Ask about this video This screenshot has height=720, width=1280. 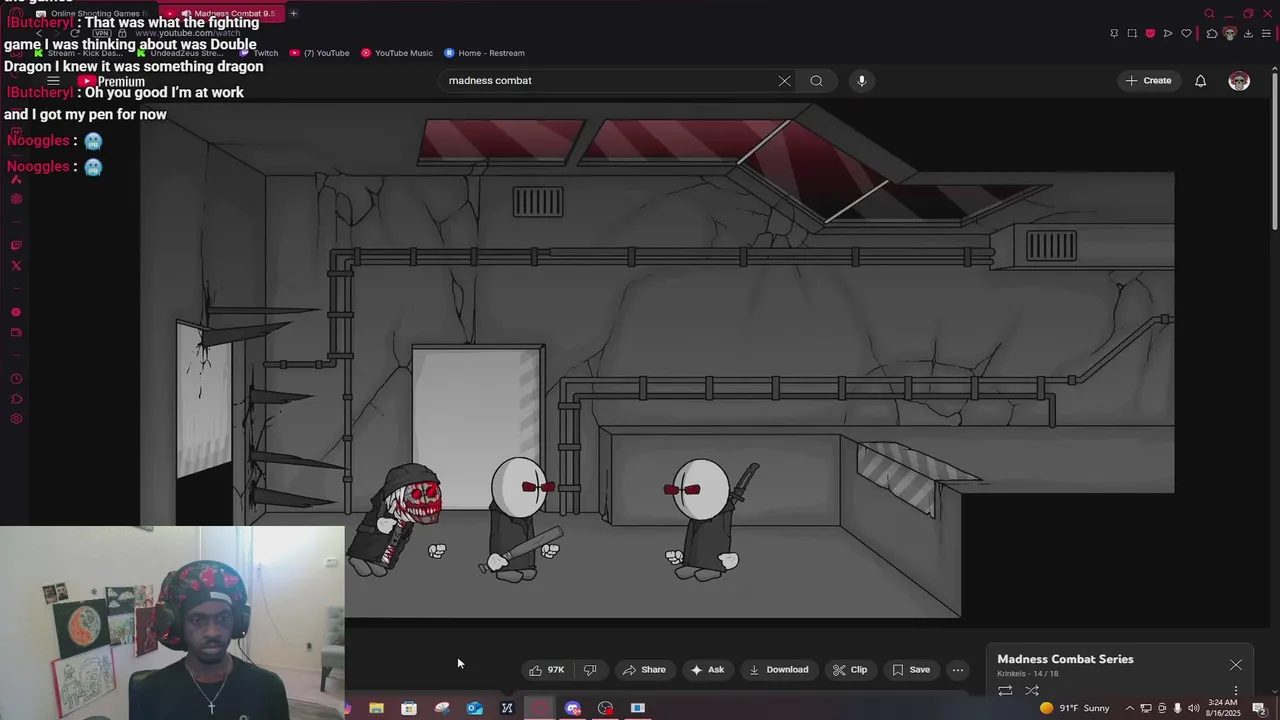[x=707, y=670]
